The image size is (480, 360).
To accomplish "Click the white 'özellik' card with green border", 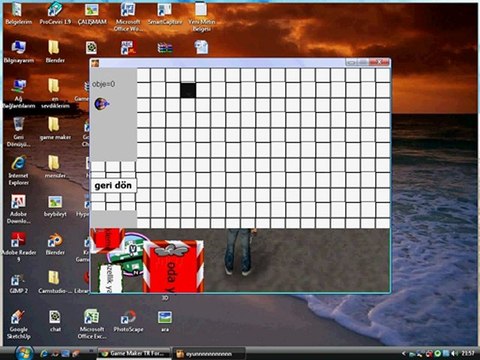I will (x=110, y=278).
